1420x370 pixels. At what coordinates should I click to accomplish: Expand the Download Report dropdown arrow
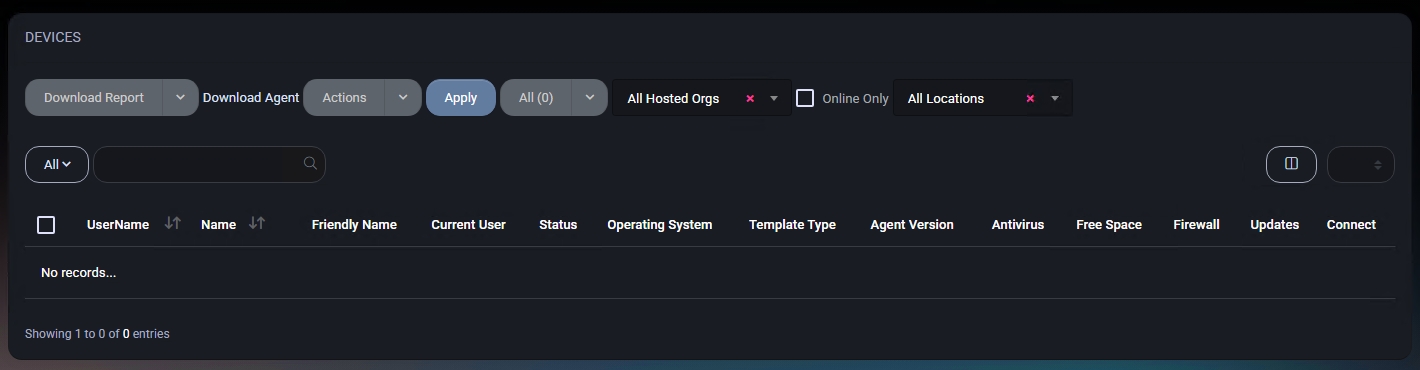coord(181,98)
